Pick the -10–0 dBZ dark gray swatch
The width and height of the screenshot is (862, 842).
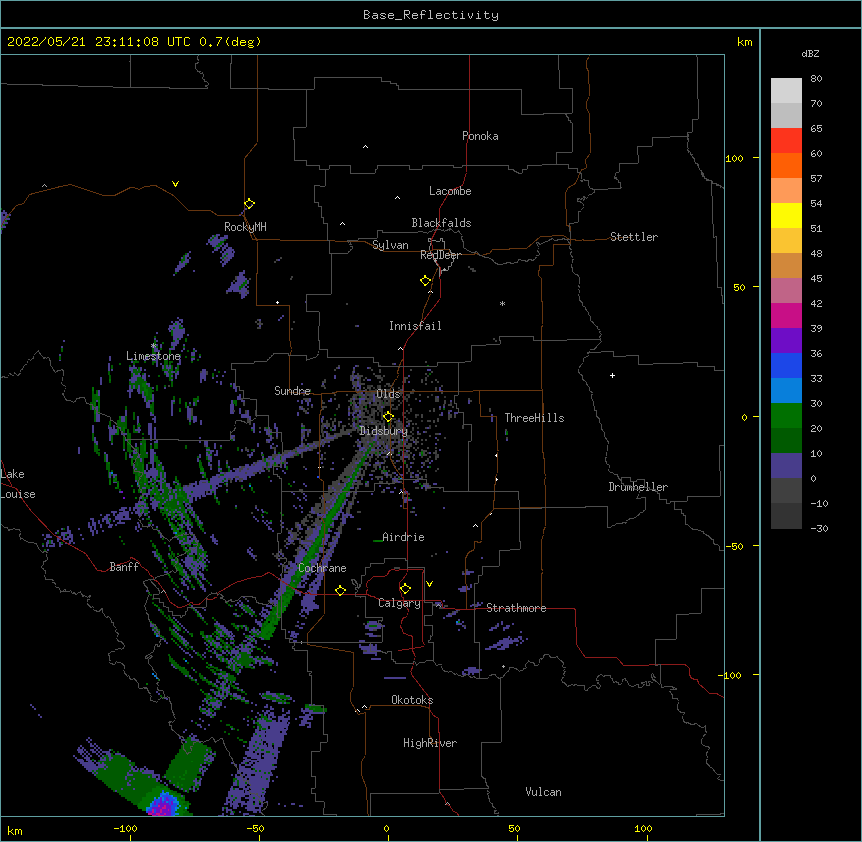pyautogui.click(x=786, y=491)
